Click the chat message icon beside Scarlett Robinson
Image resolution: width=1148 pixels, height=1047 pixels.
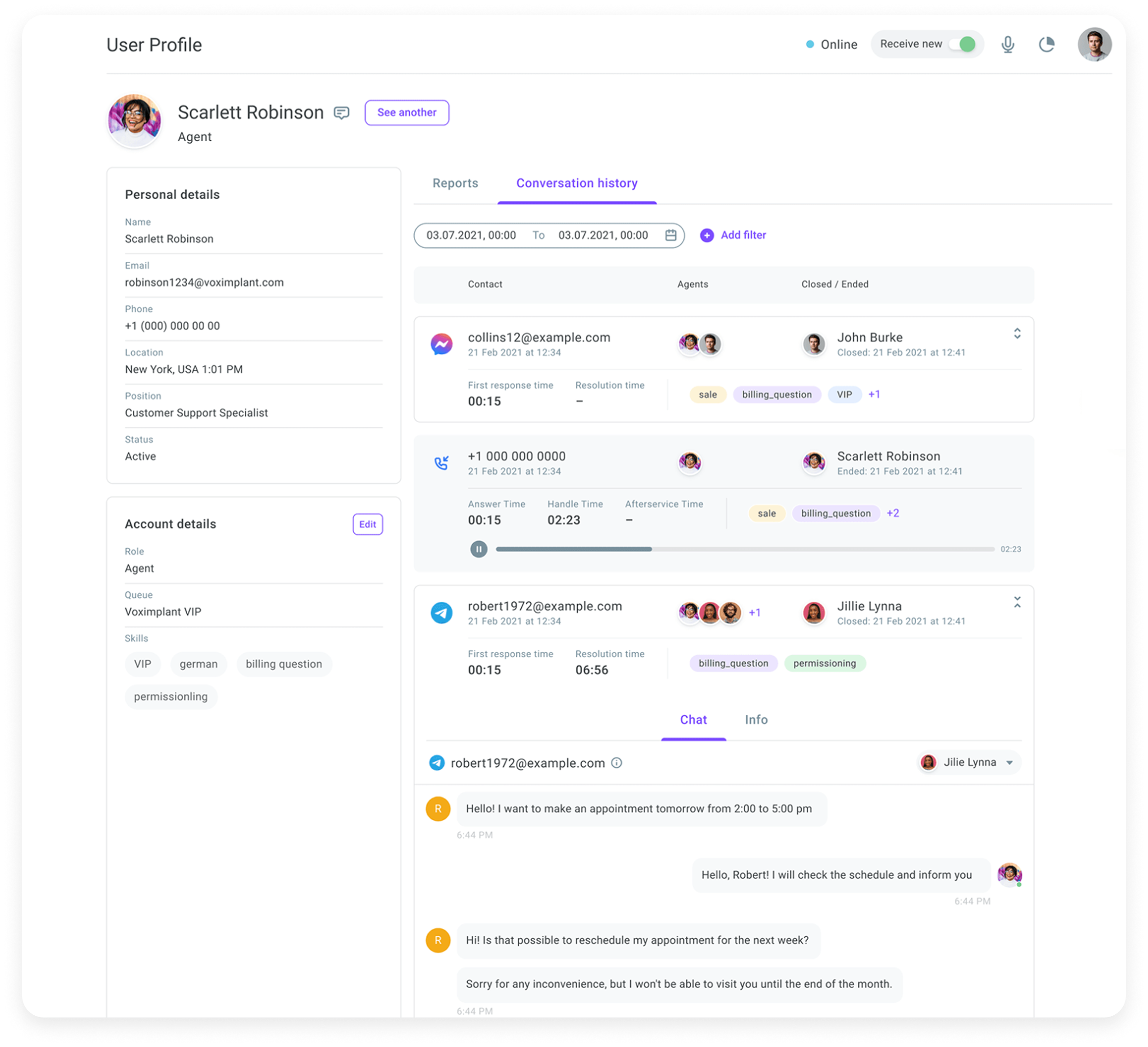click(341, 113)
